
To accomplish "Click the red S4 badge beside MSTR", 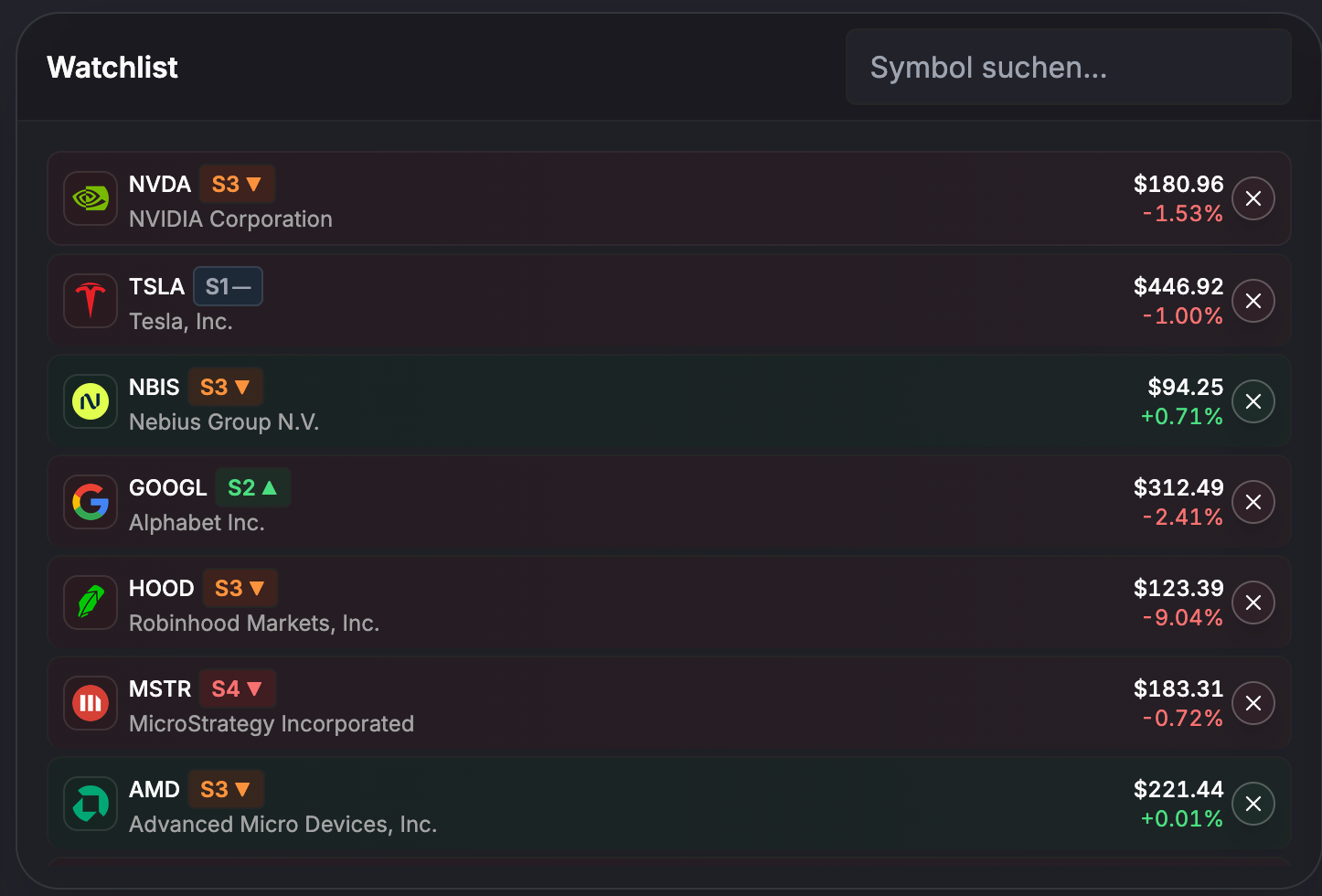I will click(x=237, y=688).
